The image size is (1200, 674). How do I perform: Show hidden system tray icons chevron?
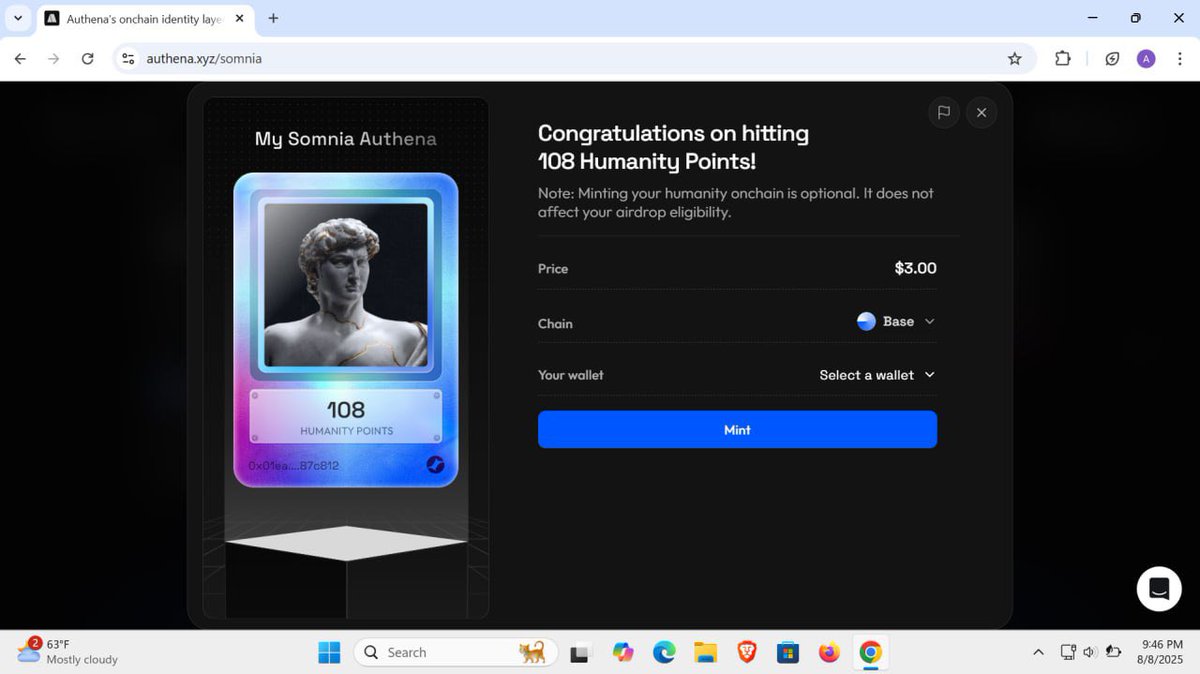pyautogui.click(x=1038, y=652)
